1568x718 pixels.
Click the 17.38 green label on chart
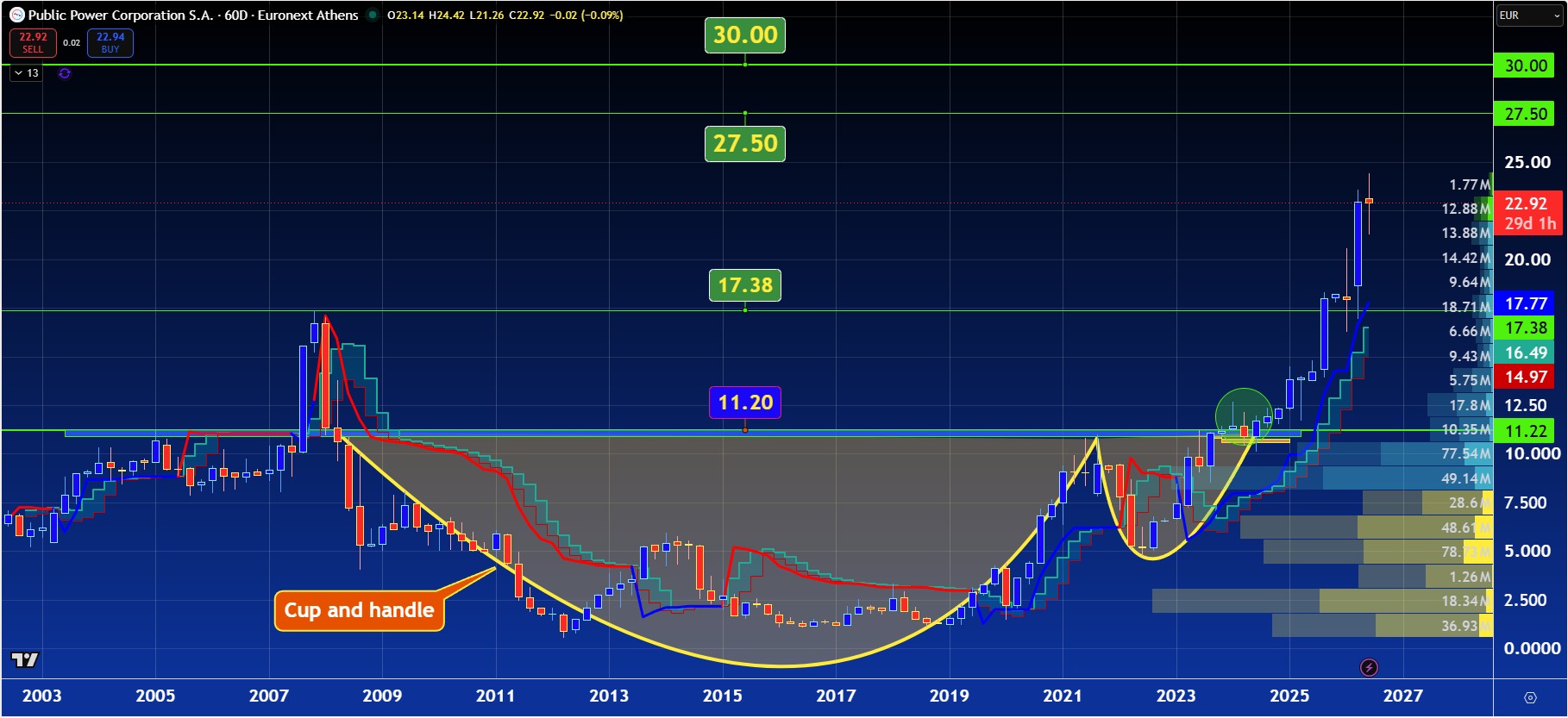pyautogui.click(x=745, y=285)
